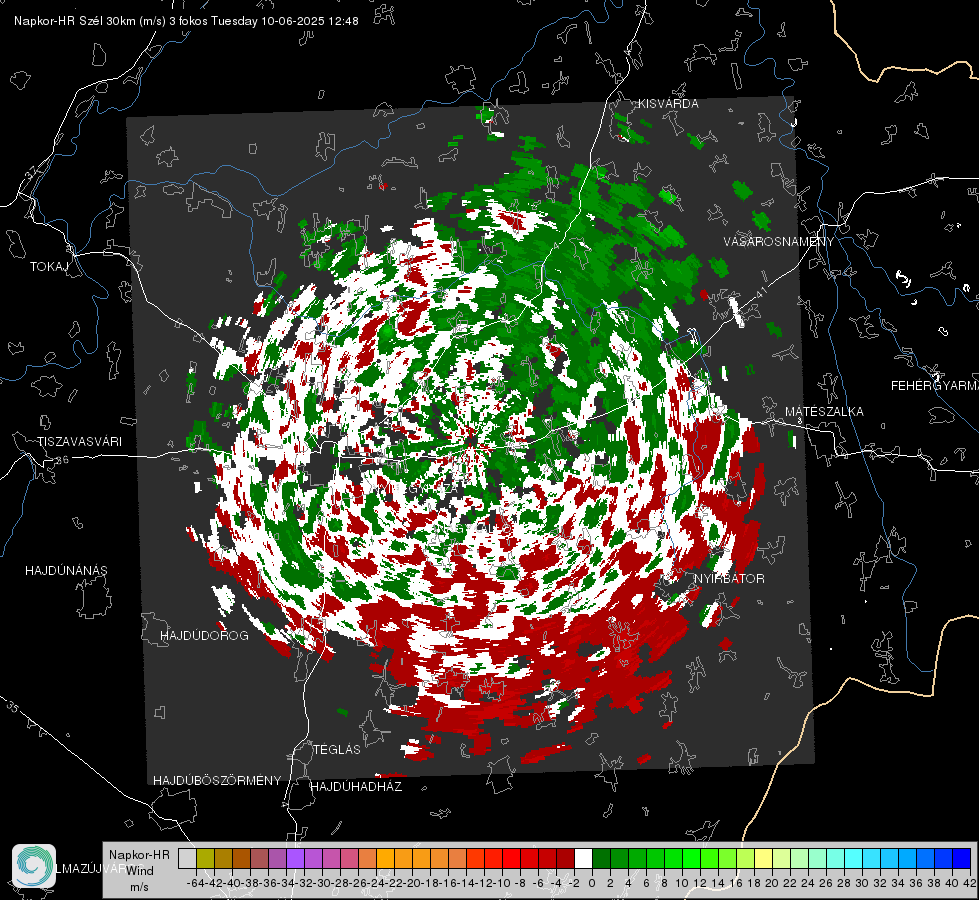Click road number 41 near Vásárosnamény

click(x=760, y=292)
